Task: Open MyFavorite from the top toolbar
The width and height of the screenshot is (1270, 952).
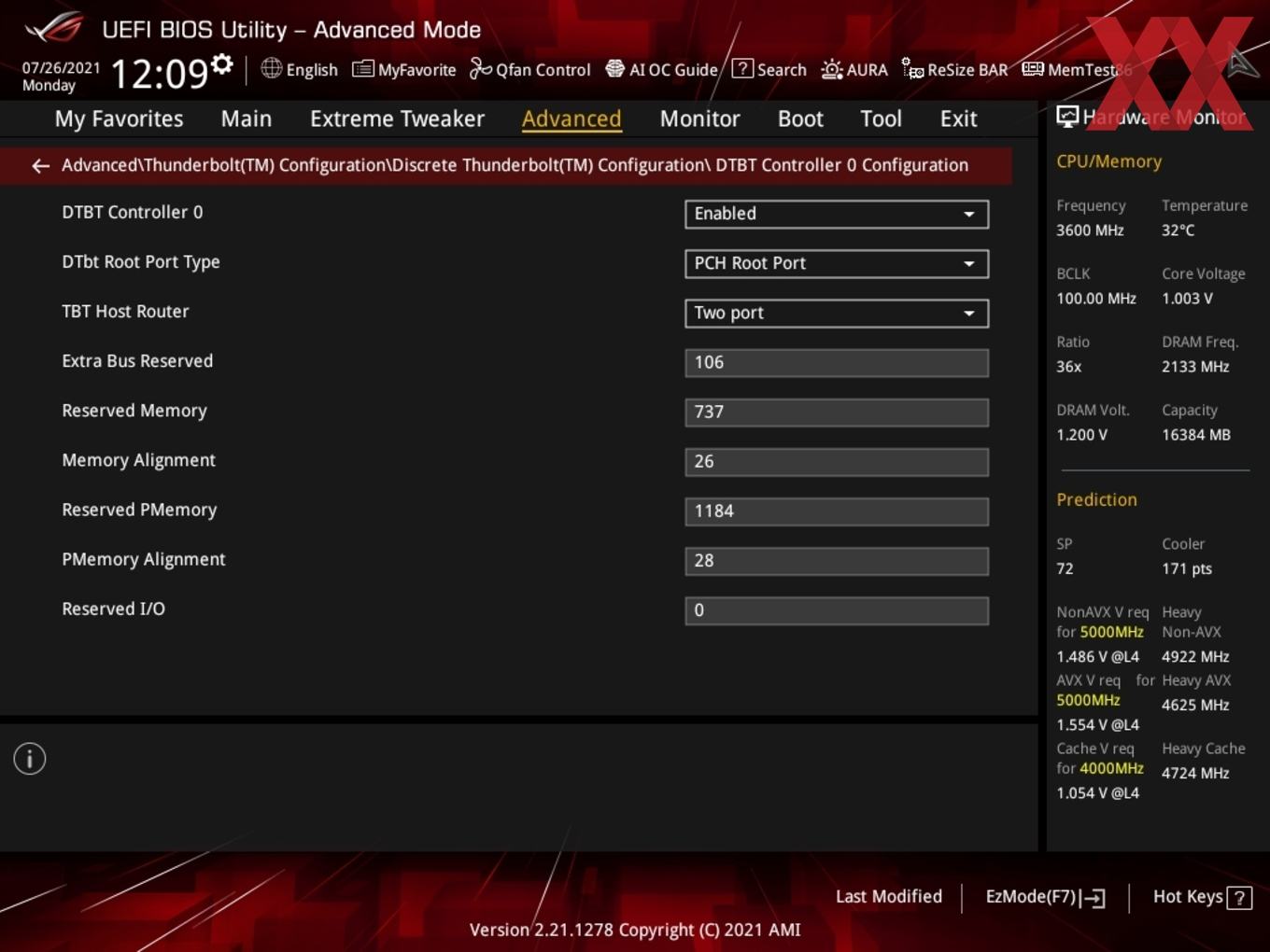Action: pyautogui.click(x=403, y=69)
